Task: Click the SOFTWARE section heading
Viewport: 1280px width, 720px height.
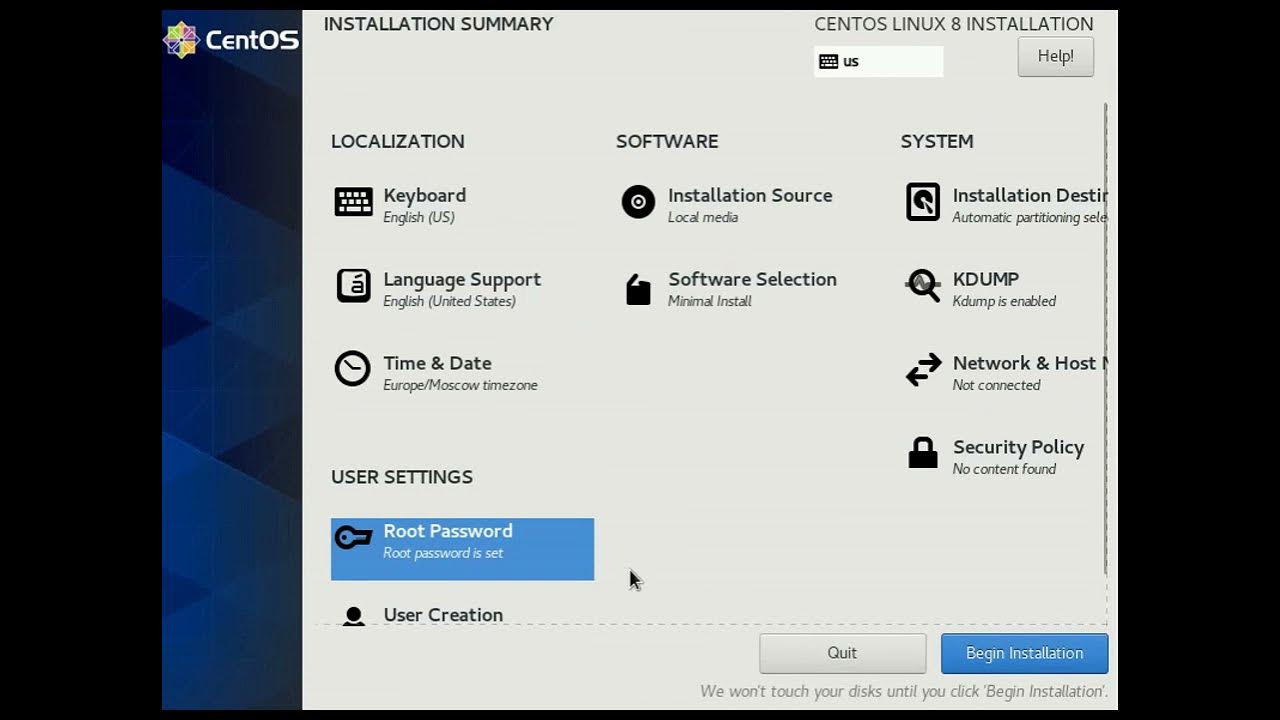Action: pyautogui.click(x=667, y=141)
